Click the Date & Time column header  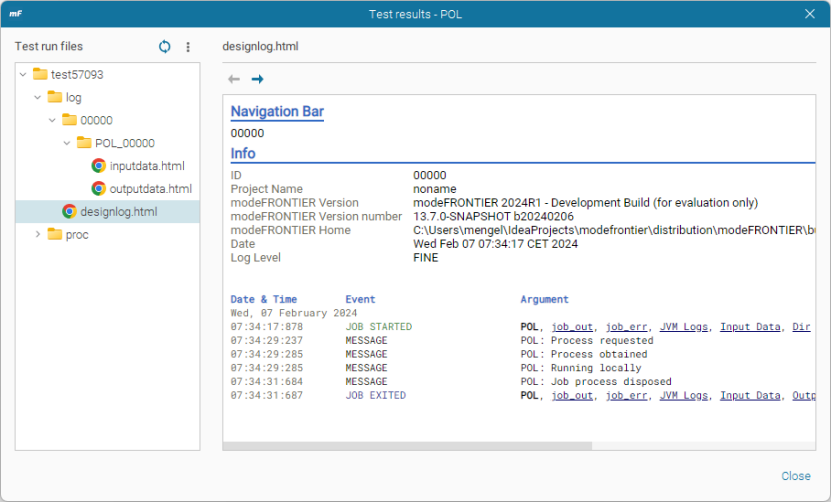[x=263, y=299]
